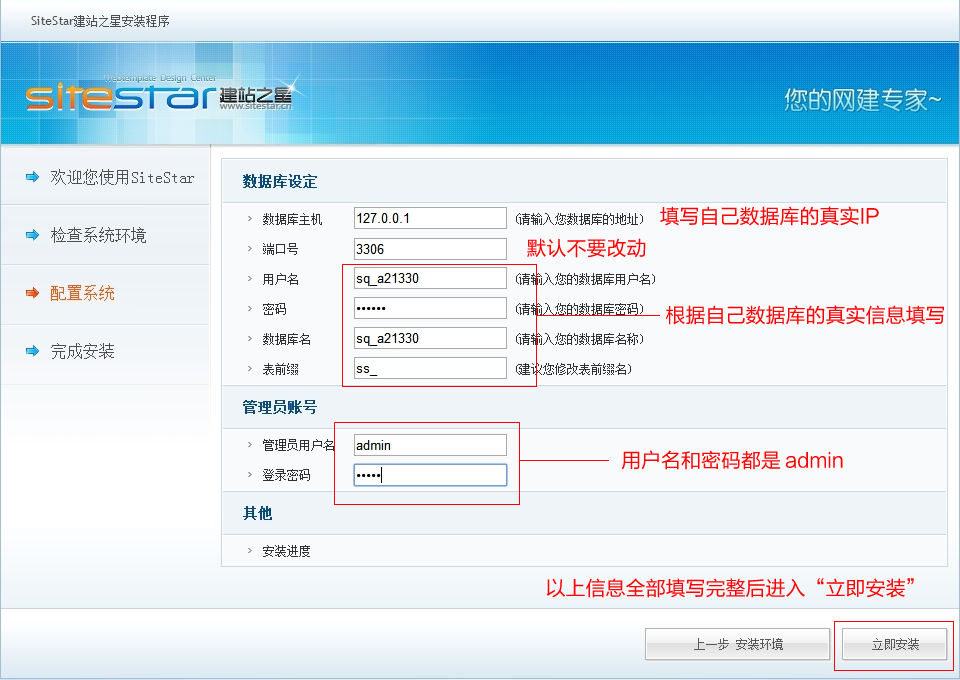
Task: Focus the 数据库主机 field with 127.0.0.1
Action: (430, 218)
